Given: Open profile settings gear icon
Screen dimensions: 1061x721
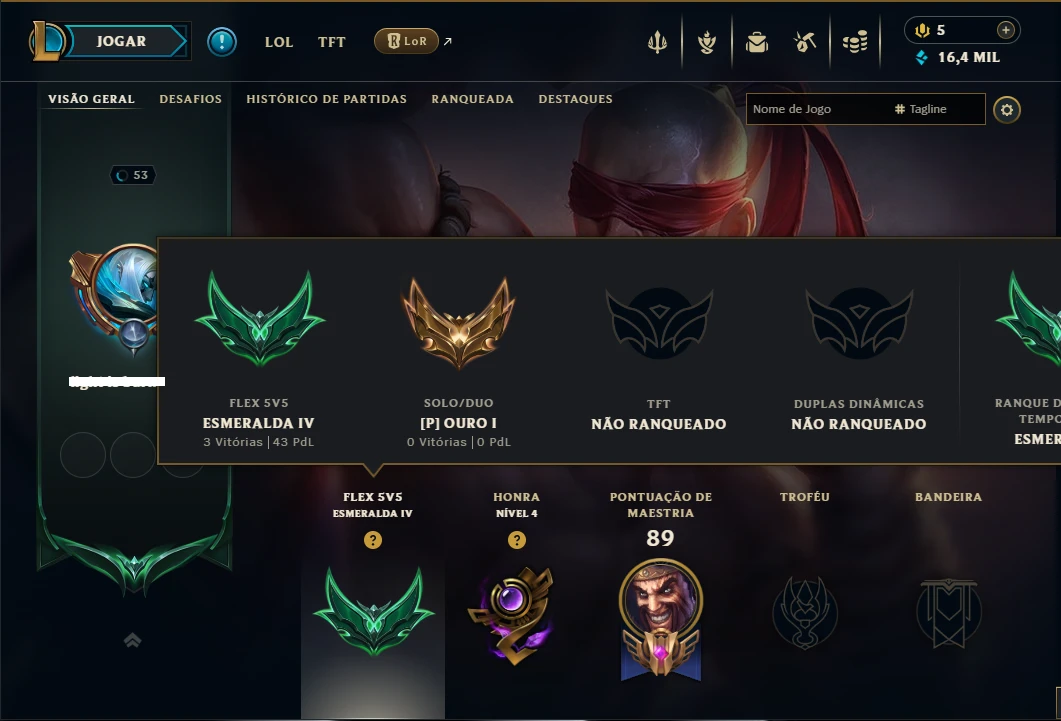Looking at the screenshot, I should click(x=1007, y=110).
